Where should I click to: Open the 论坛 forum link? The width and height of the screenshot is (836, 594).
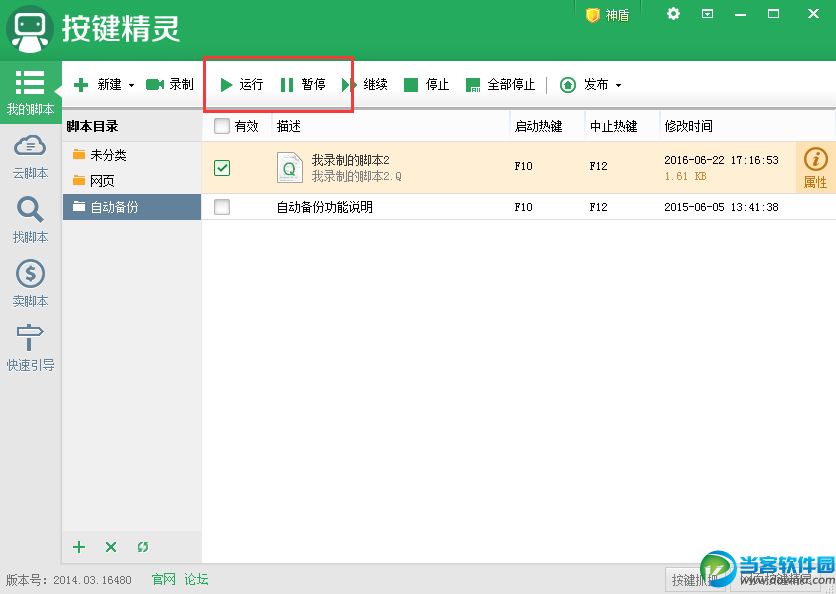click(x=196, y=579)
